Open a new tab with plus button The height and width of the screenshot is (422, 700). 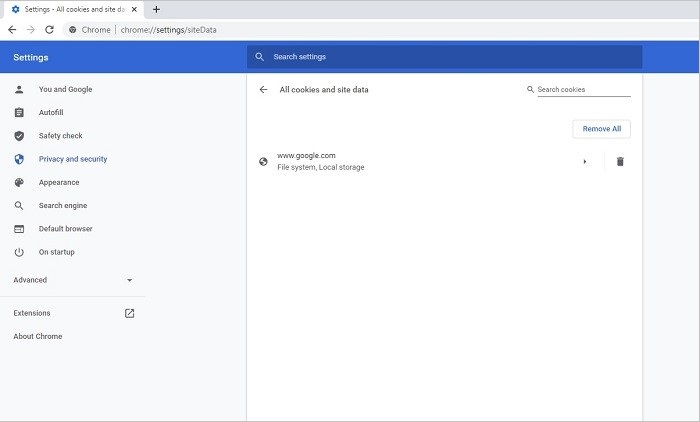coord(156,9)
